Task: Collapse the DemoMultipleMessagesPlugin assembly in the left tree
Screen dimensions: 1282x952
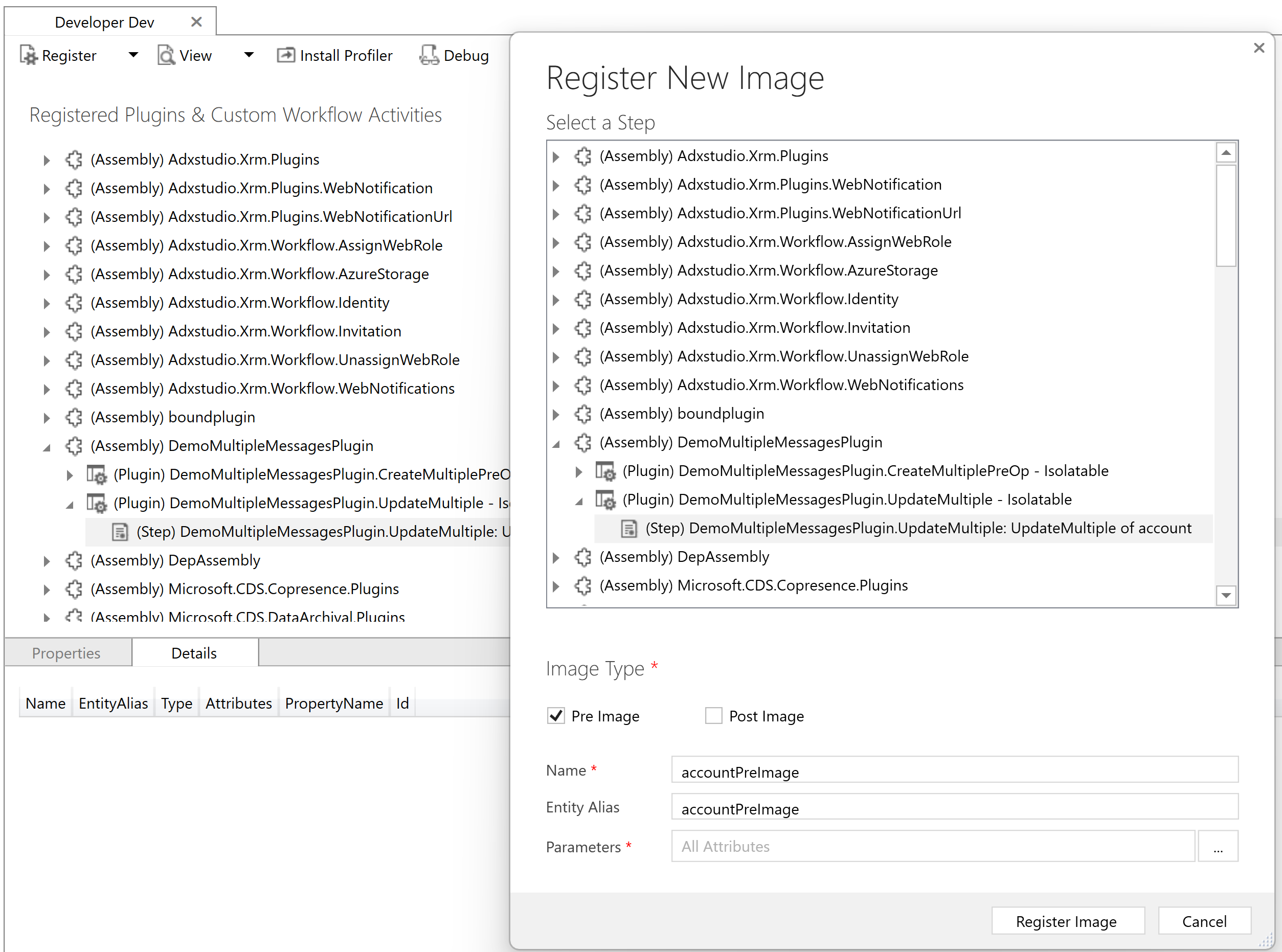Action: [47, 447]
